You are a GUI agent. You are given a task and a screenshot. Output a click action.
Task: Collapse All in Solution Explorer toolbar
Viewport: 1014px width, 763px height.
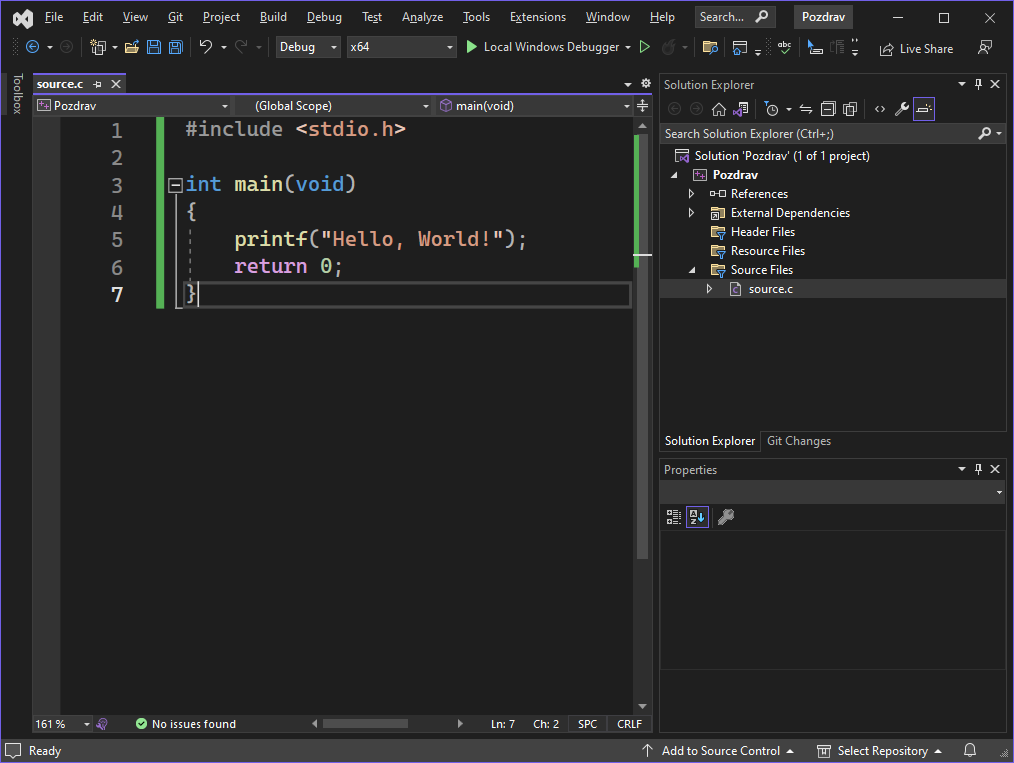(x=828, y=109)
